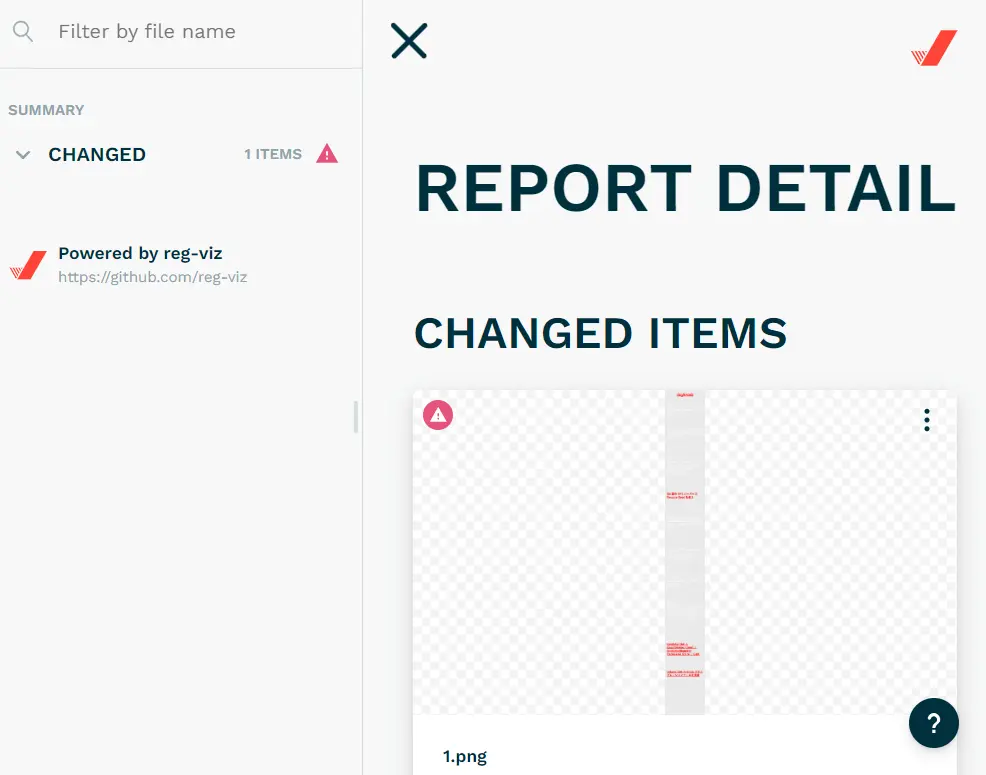The width and height of the screenshot is (986, 775).
Task: Click the 1 ITEMS count label
Action: 273,155
